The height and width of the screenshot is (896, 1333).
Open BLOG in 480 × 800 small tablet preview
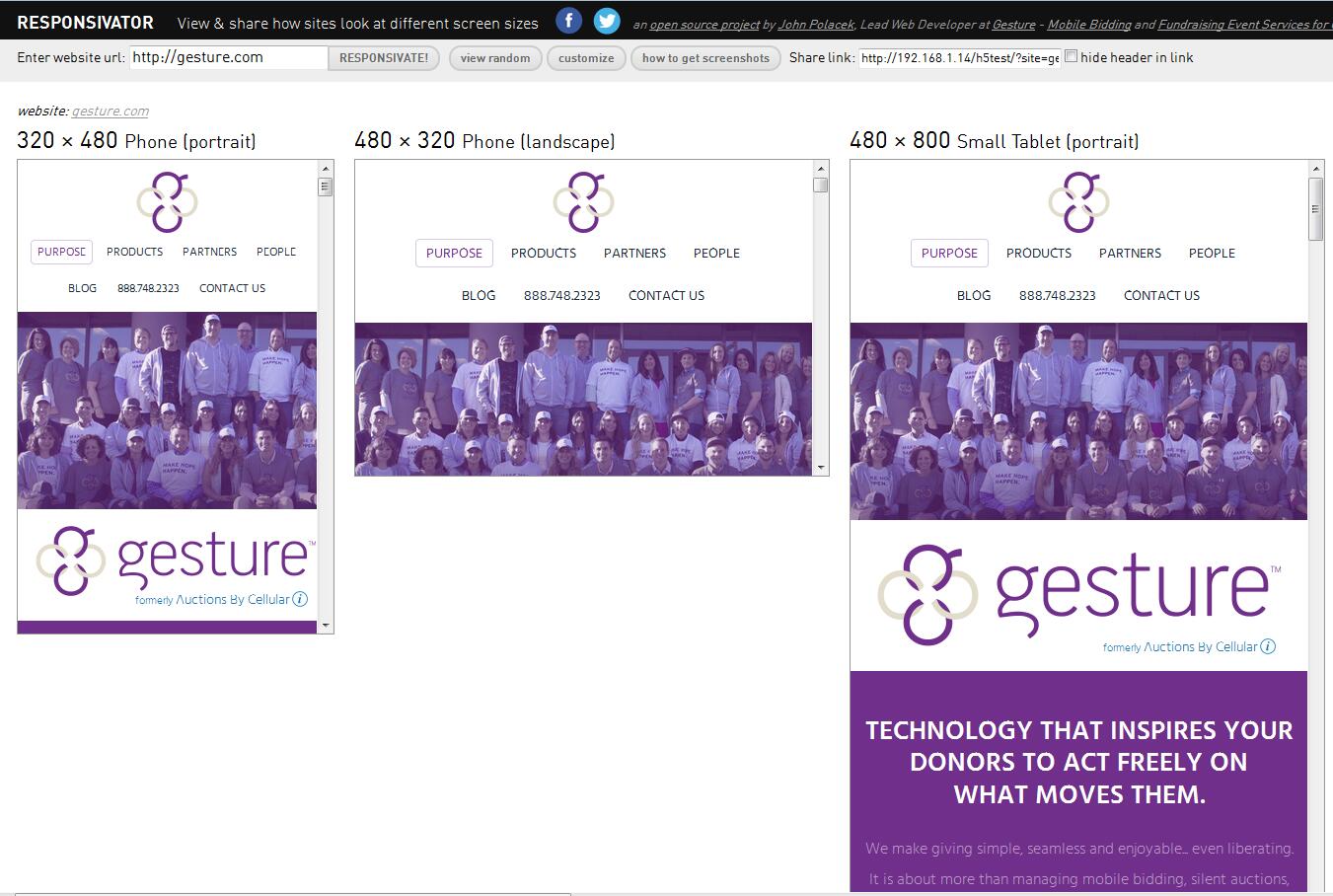pos(974,295)
